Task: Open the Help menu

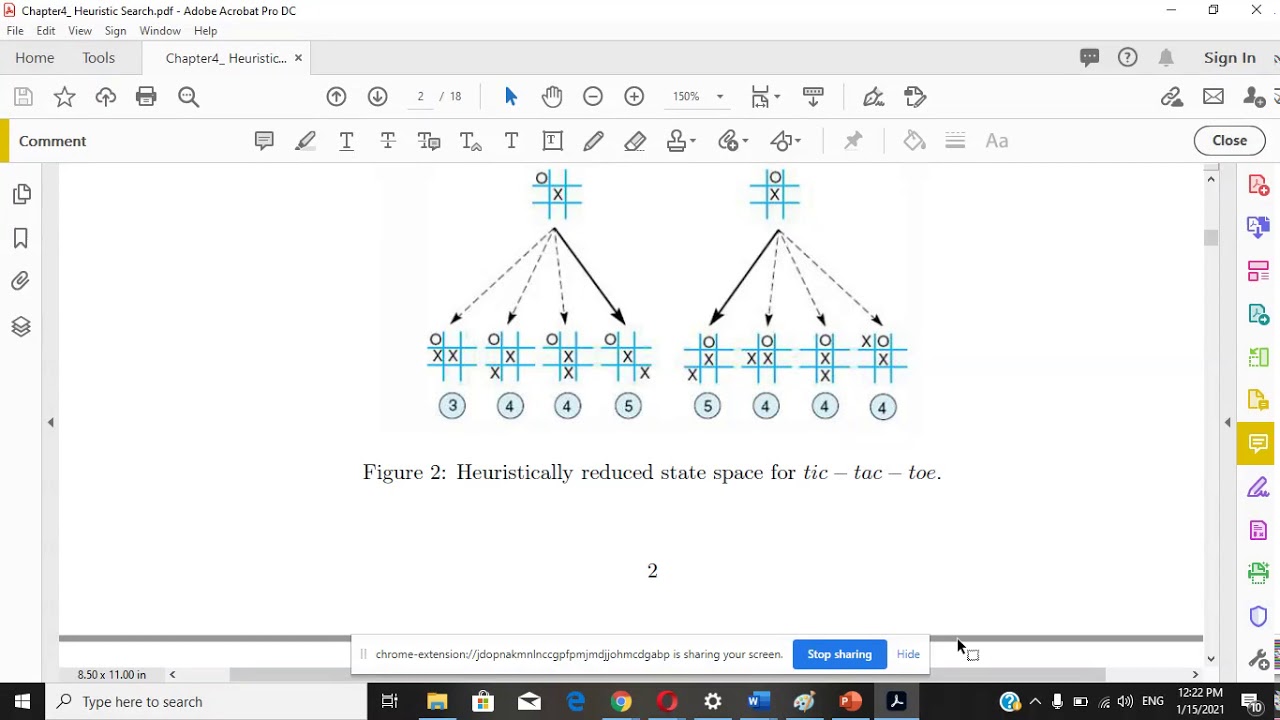Action: click(x=205, y=31)
